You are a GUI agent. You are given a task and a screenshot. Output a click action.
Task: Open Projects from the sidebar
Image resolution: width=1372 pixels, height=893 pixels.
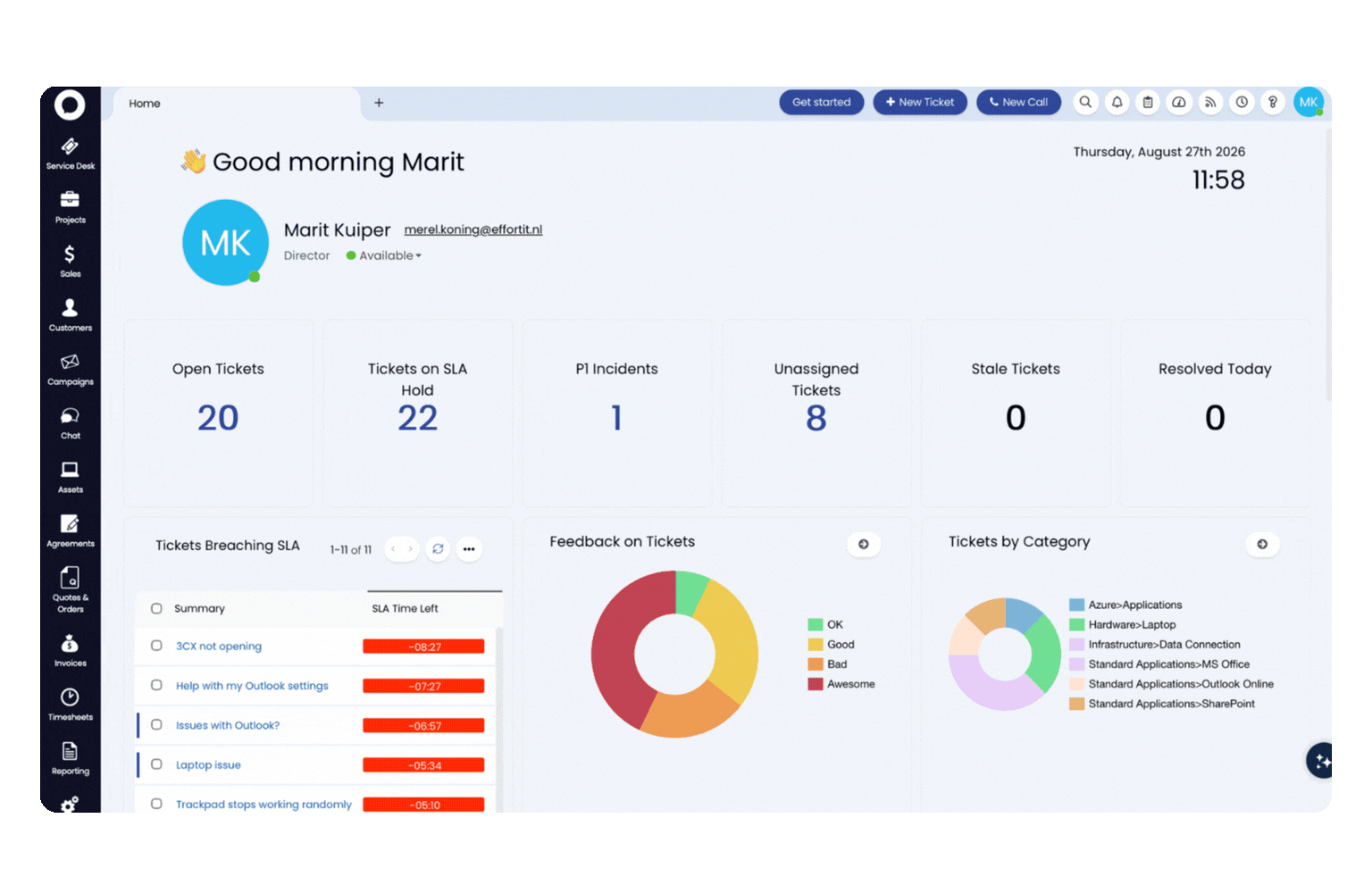tap(71, 207)
